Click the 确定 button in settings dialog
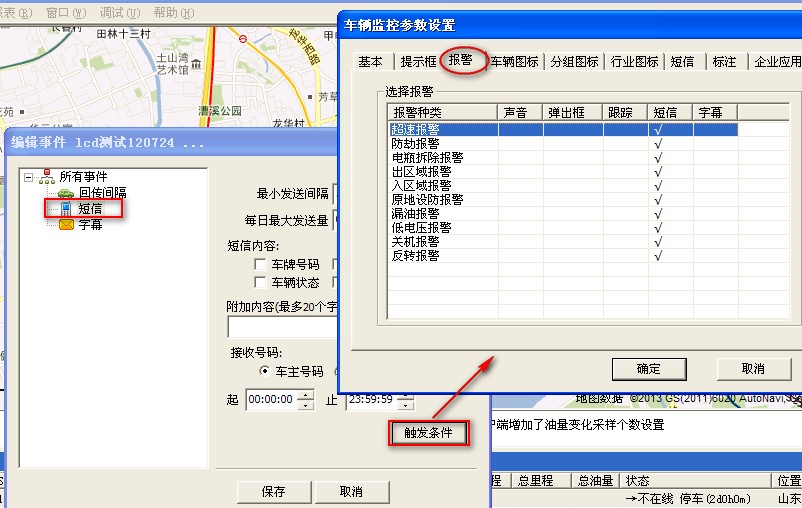 click(648, 368)
